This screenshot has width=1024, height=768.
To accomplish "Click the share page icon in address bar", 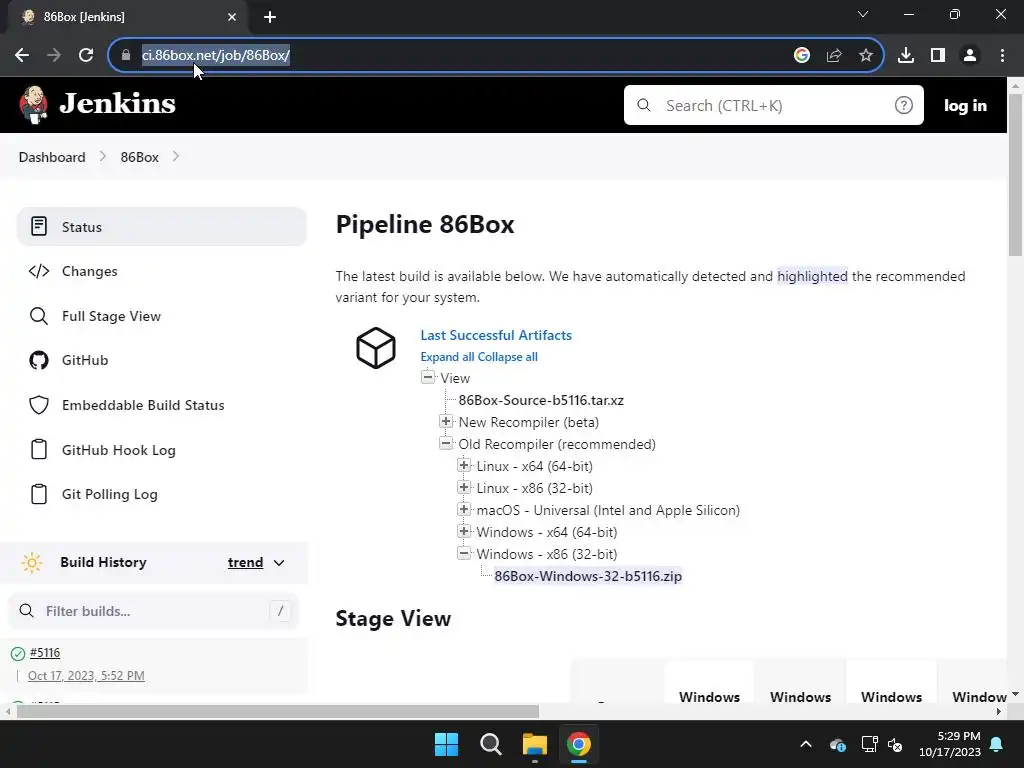I will tap(834, 56).
